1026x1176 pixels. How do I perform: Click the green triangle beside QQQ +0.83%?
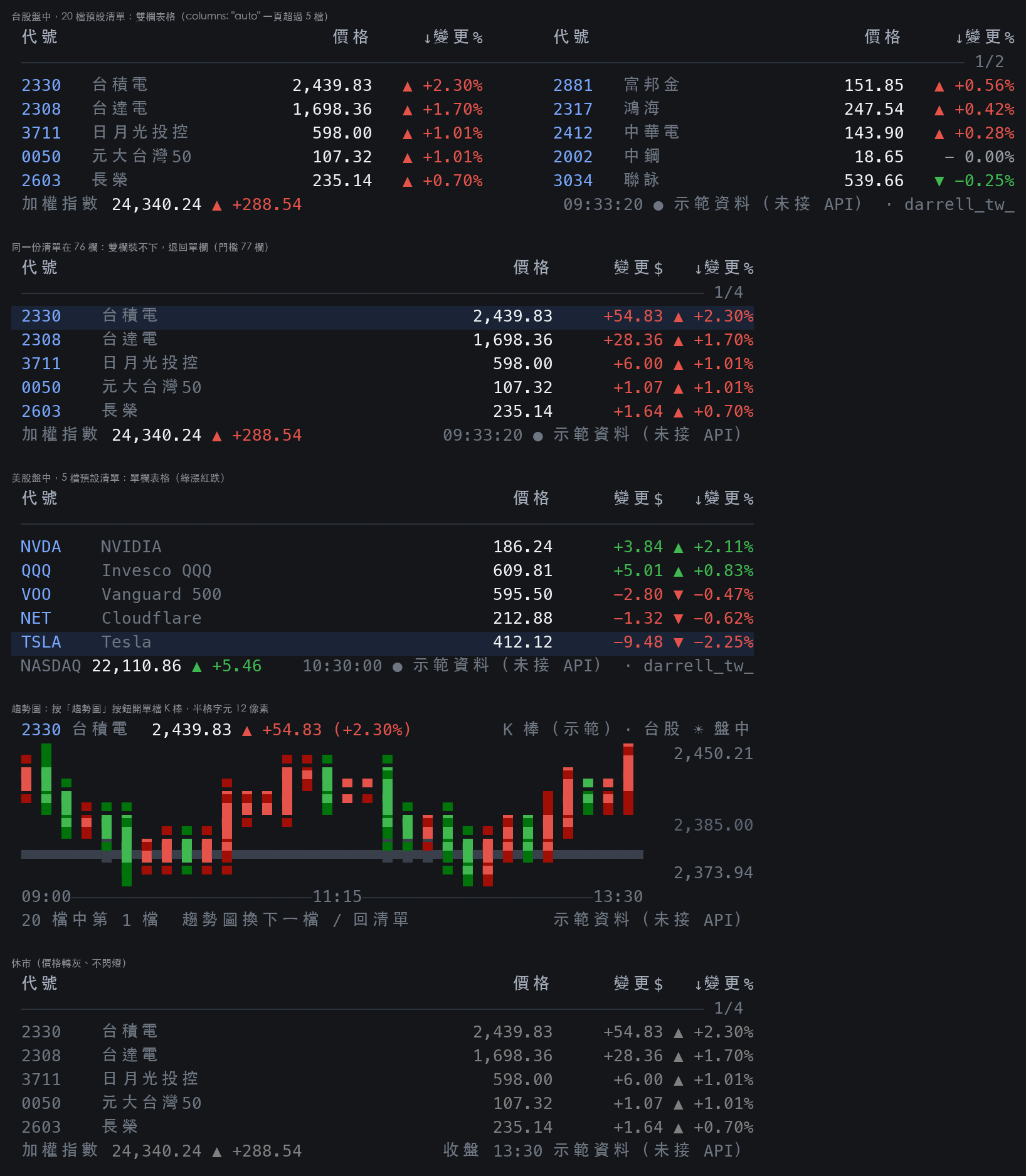[x=678, y=571]
